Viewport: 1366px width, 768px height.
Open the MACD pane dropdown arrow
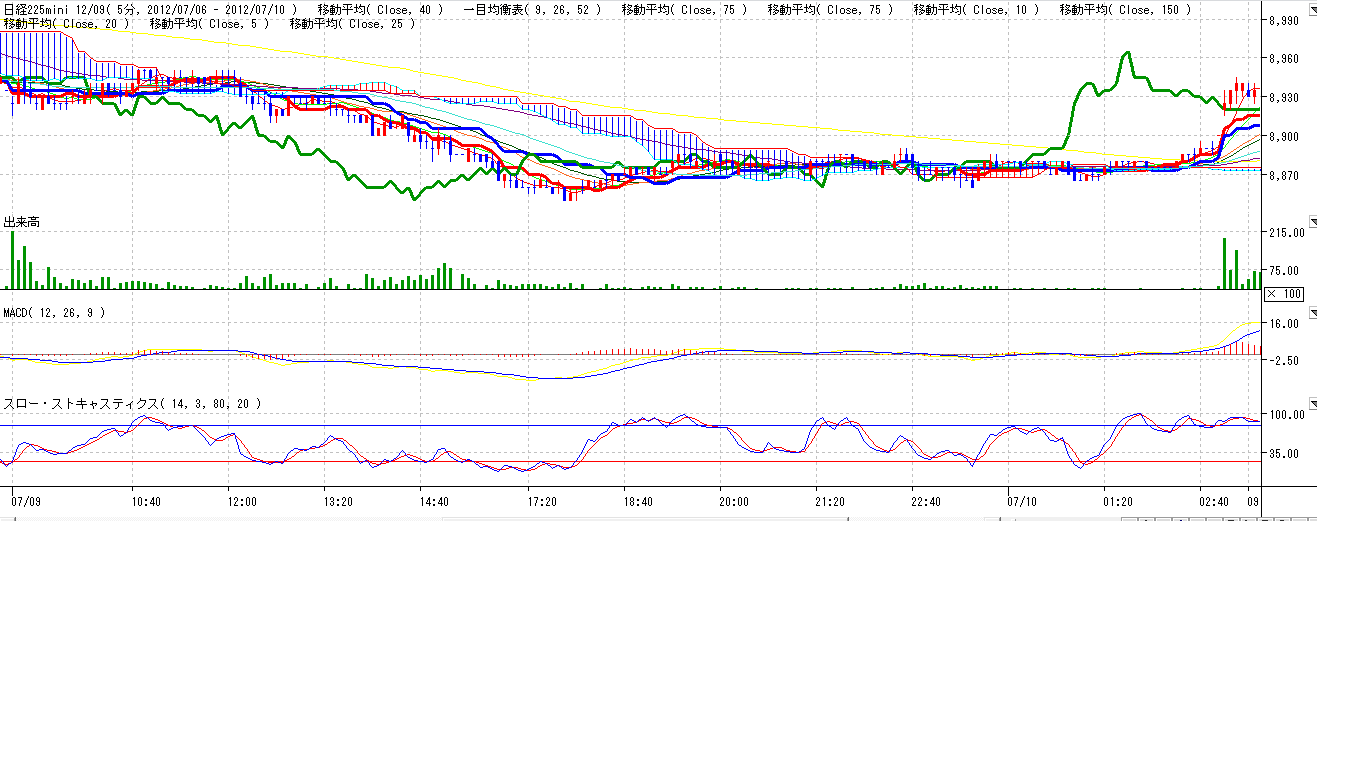point(1314,313)
